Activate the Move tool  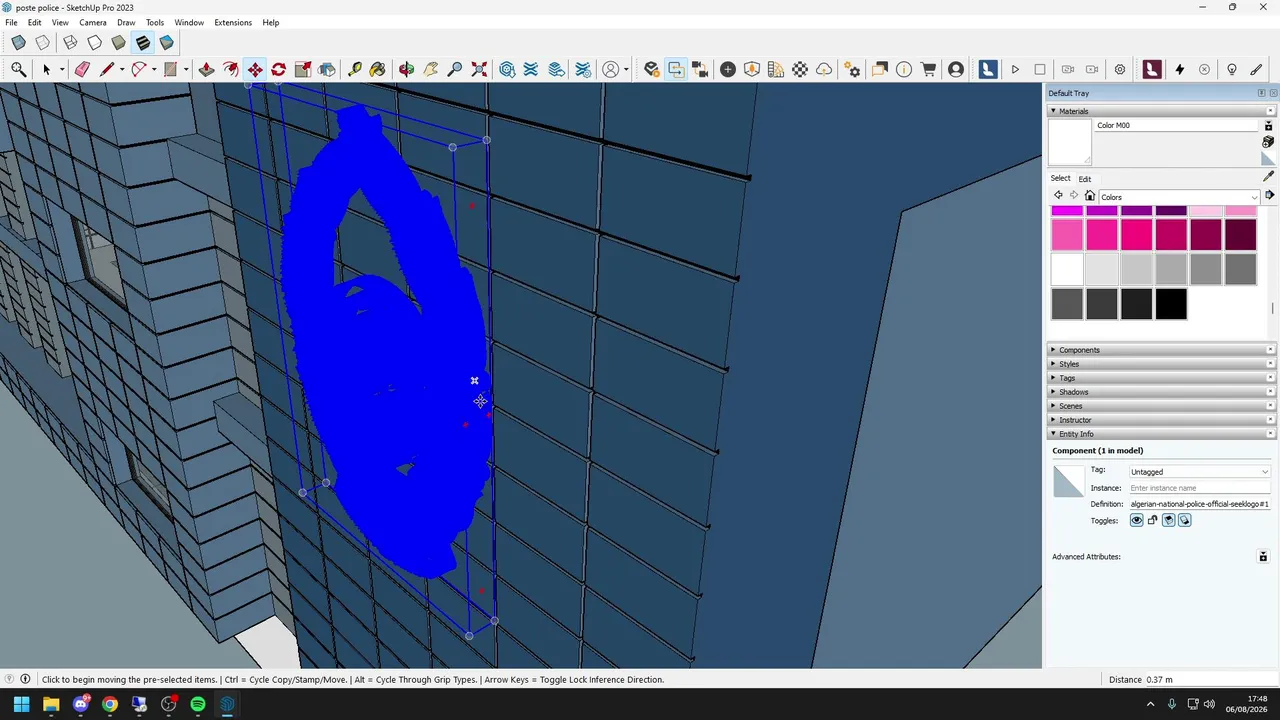coord(255,69)
